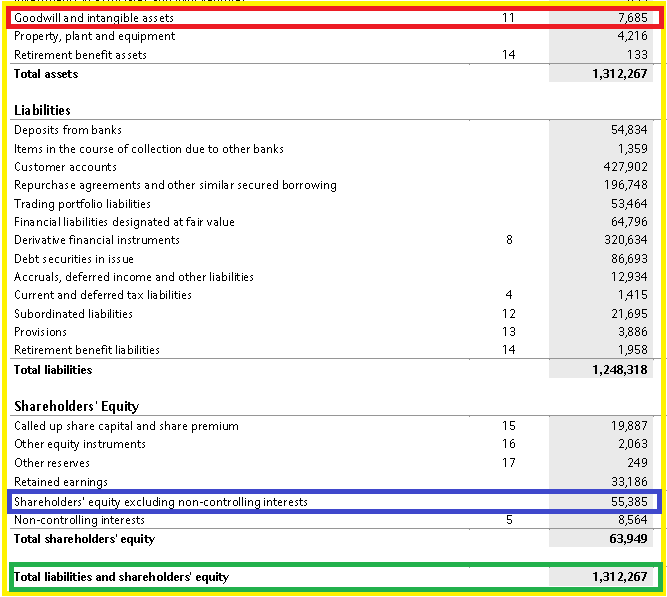Click 'Retirement benefit liabilities' label
This screenshot has width=667, height=597.
point(87,350)
